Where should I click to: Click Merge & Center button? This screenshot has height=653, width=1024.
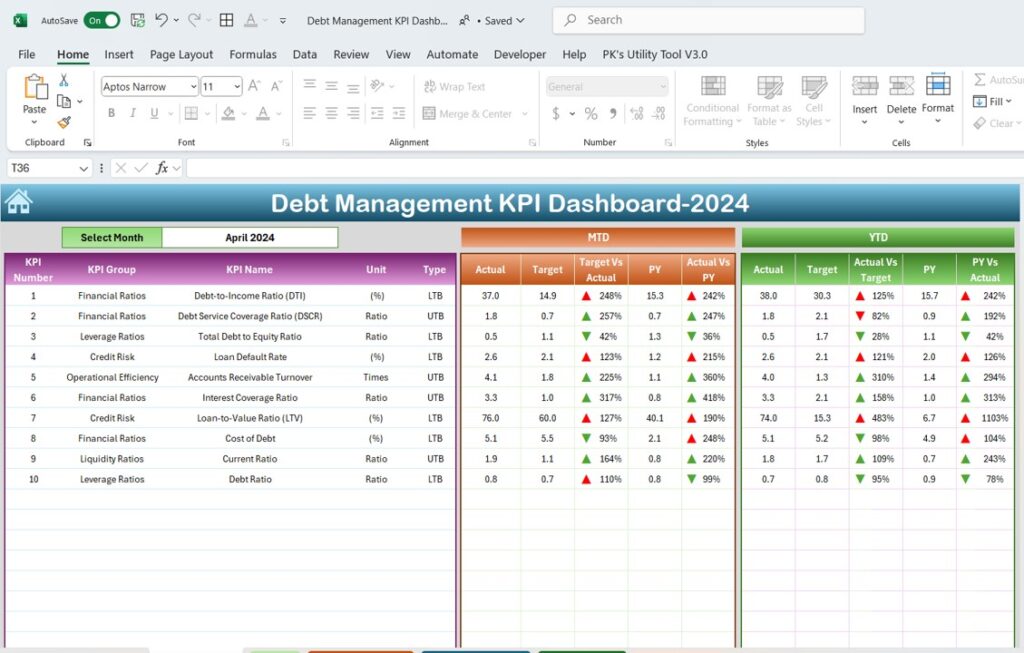tap(468, 114)
